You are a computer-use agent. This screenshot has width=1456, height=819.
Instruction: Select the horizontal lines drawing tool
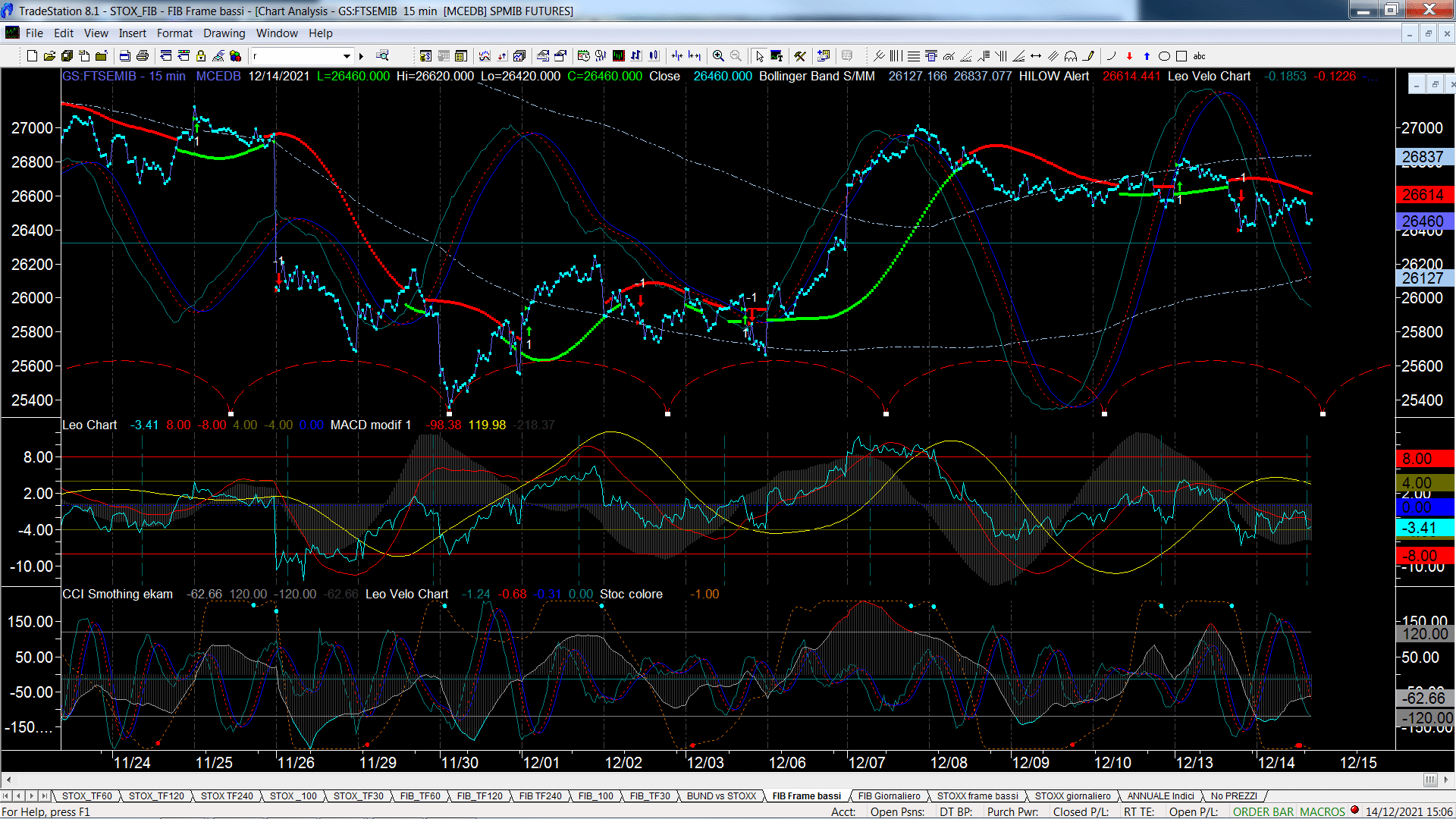tap(914, 56)
